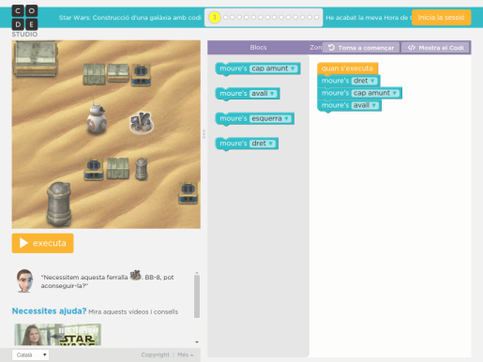This screenshot has width=483, height=362.
Task: Open dropdown on workspace 'dret' block
Action: tap(373, 81)
